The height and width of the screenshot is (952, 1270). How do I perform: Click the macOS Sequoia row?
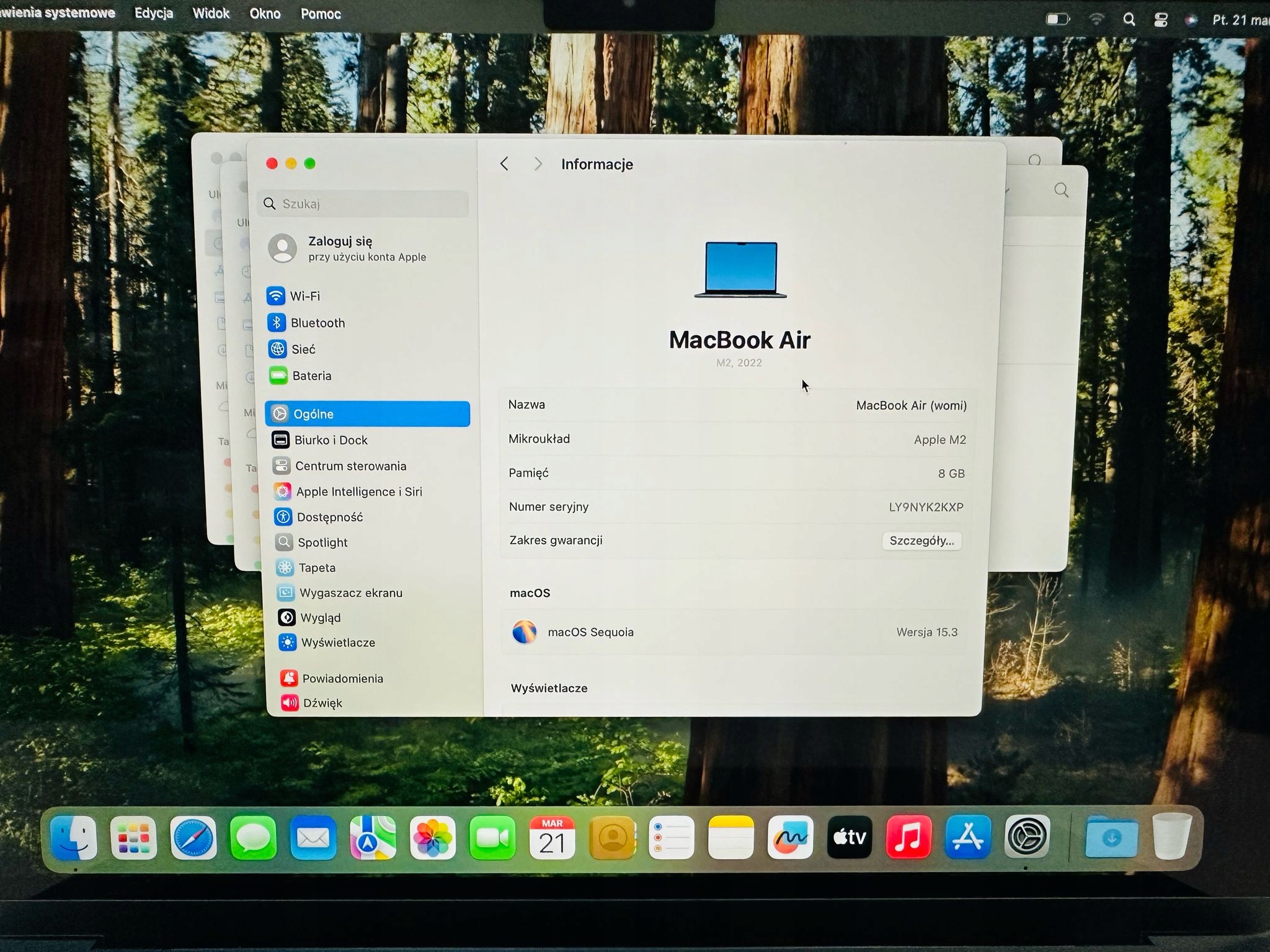pyautogui.click(x=735, y=632)
